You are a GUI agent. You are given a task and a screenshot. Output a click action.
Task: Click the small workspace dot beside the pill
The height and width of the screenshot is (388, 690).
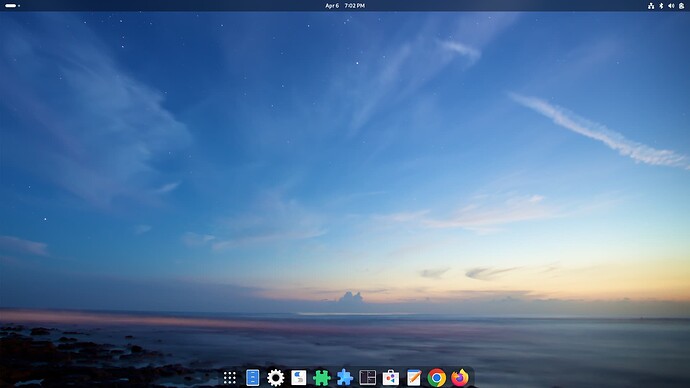pyautogui.click(x=19, y=6)
